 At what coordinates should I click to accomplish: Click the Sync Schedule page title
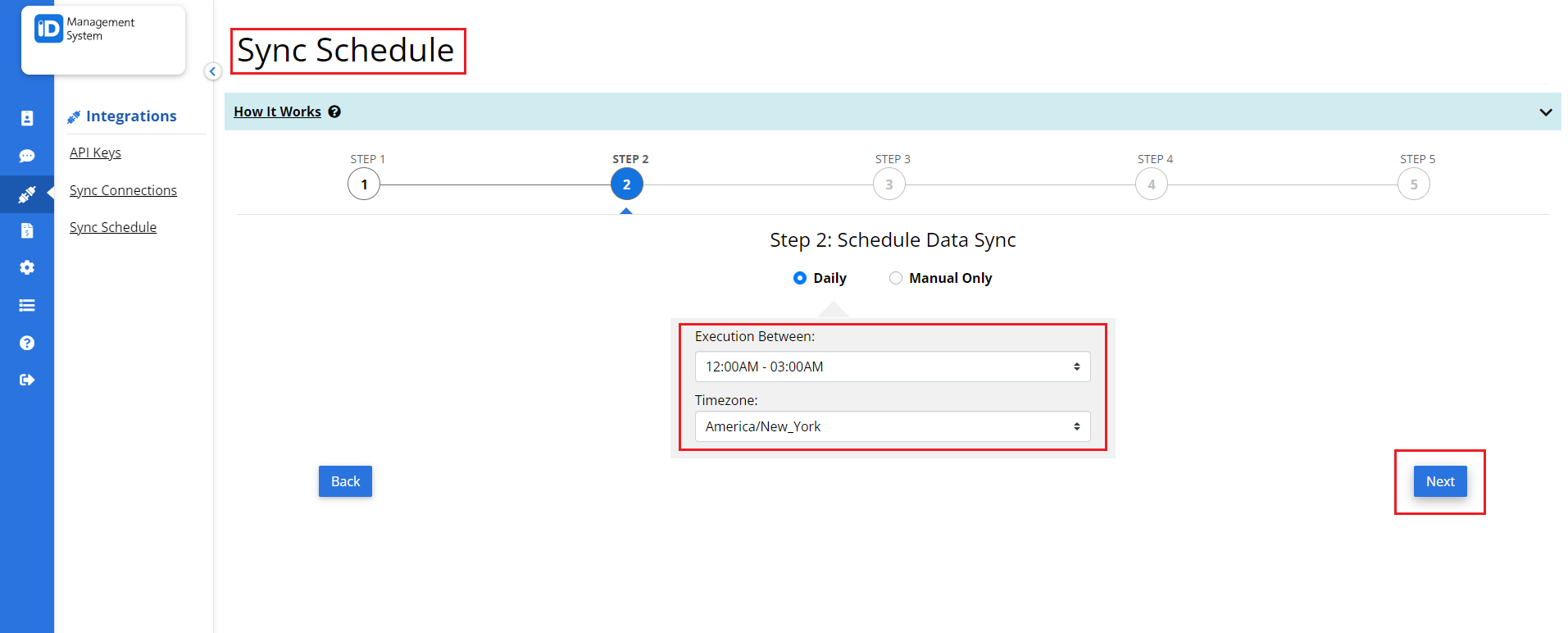click(x=346, y=51)
